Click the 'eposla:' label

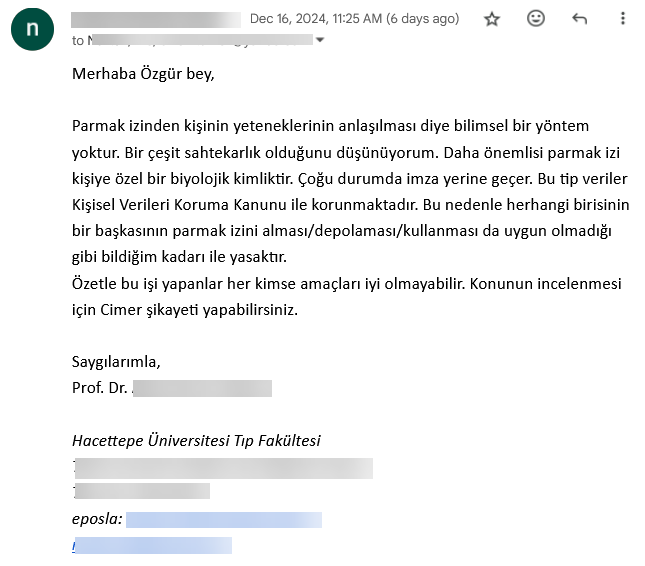[97, 519]
